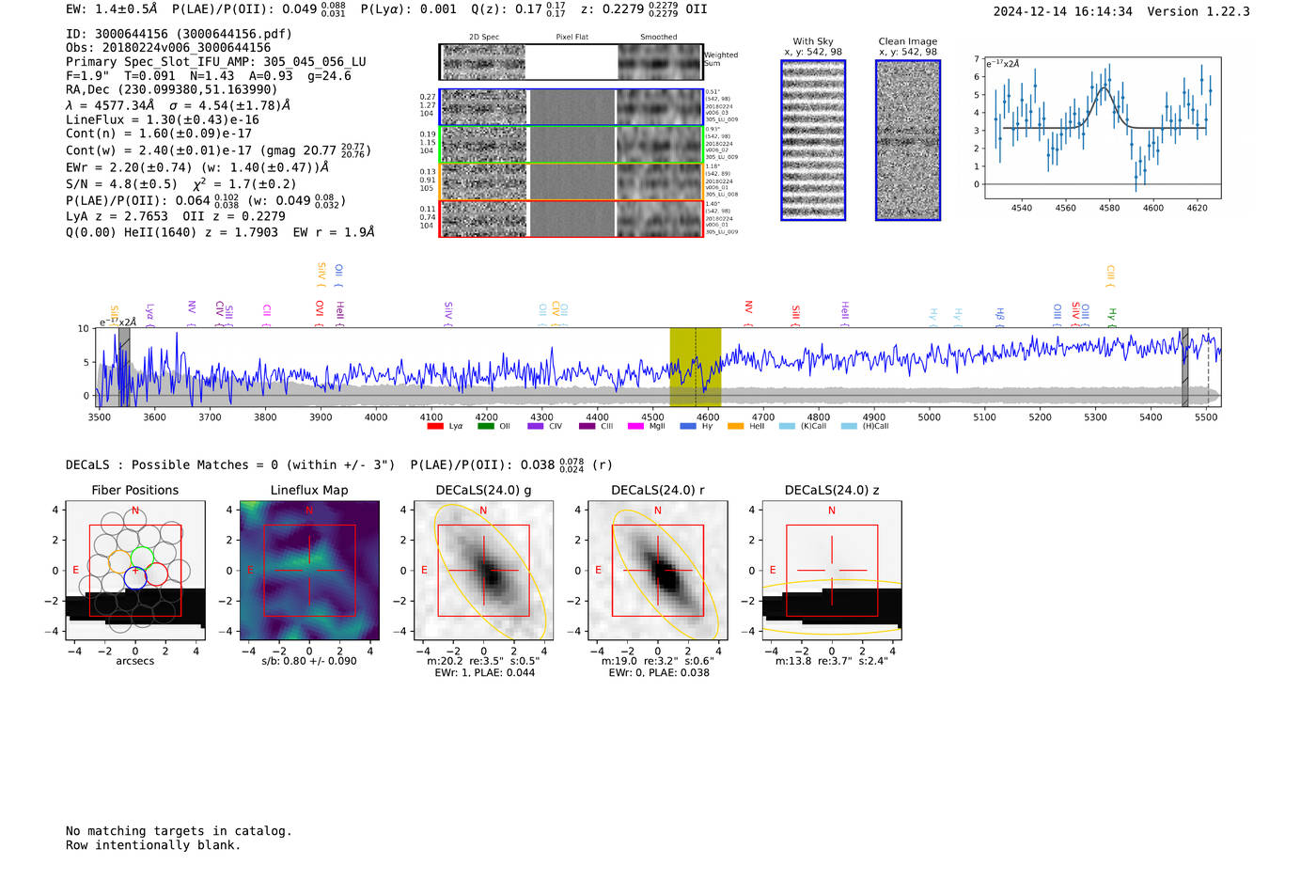Select the red-bordered fiber 2D spectrum row

[571, 218]
